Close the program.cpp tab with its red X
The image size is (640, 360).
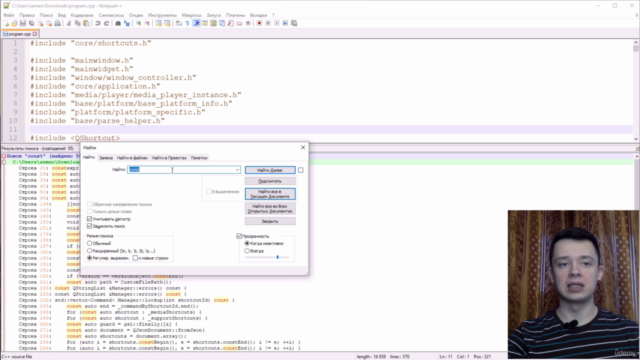point(35,34)
